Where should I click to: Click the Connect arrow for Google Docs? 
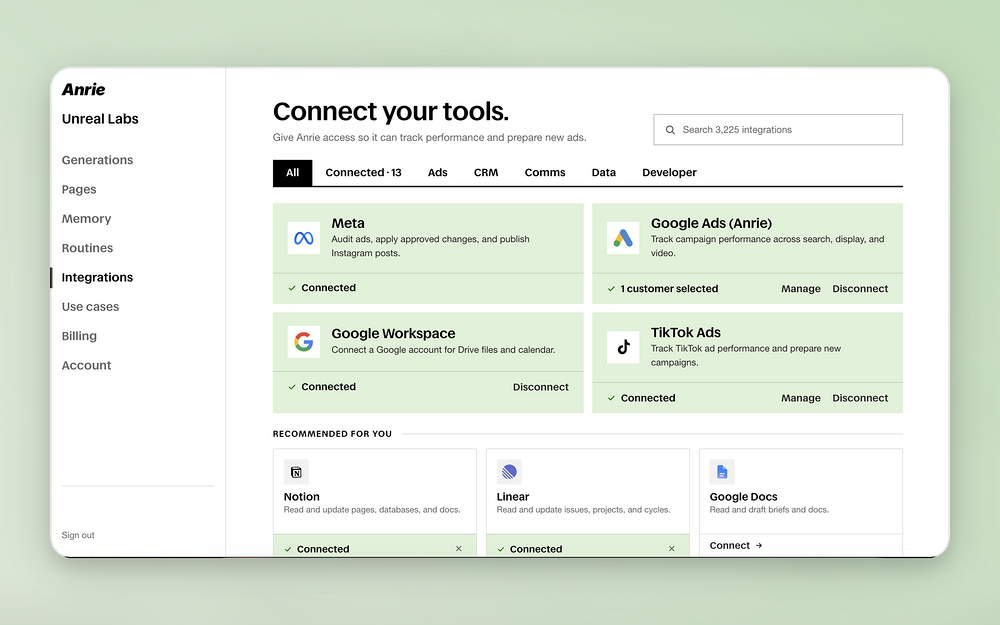coord(759,546)
